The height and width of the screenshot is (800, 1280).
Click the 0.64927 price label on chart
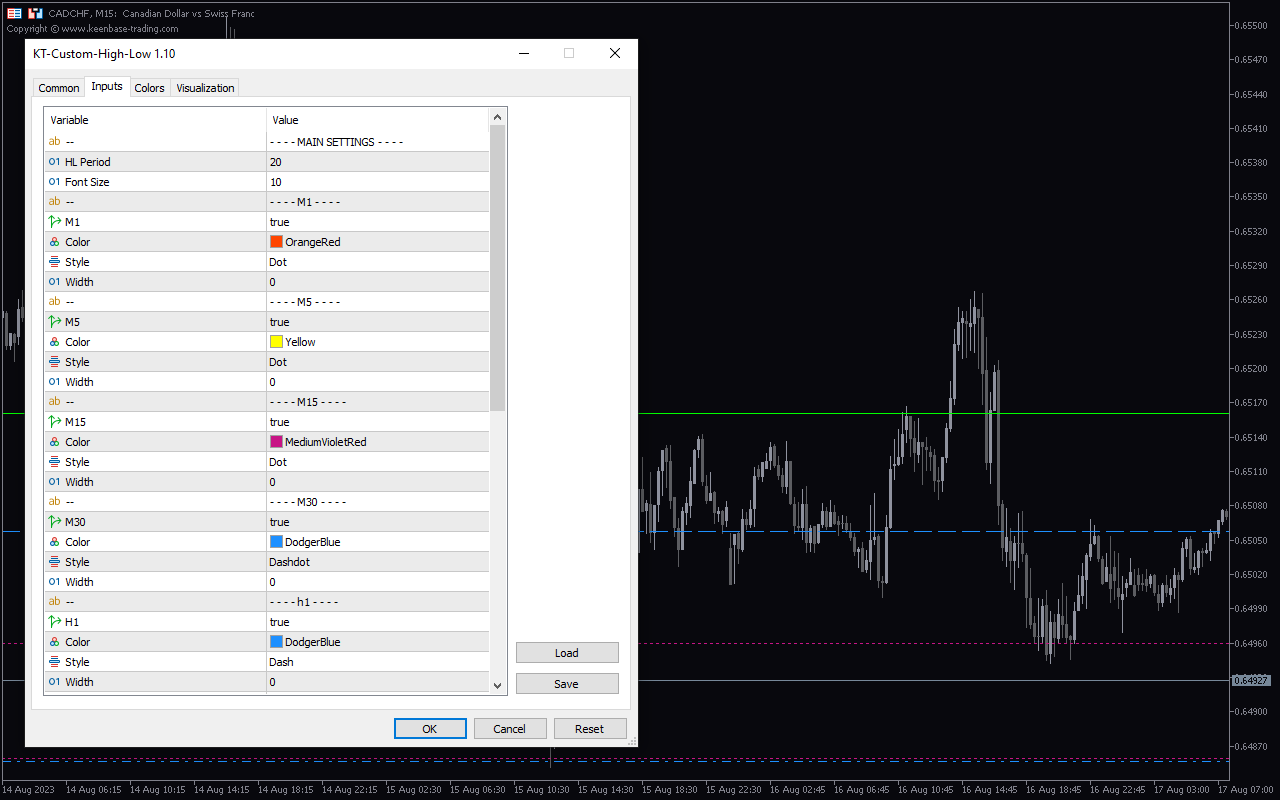[1250, 680]
